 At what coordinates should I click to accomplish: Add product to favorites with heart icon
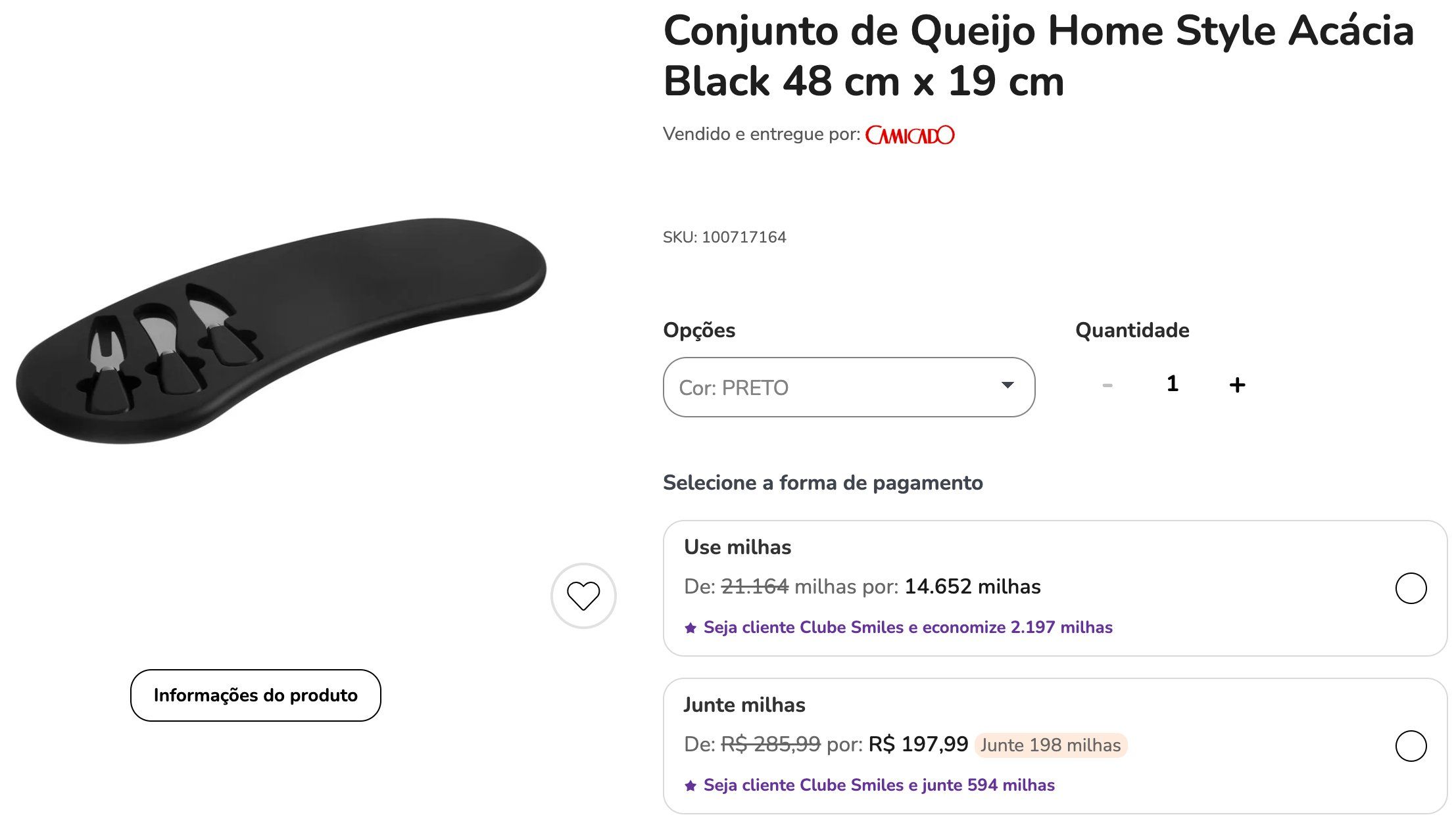click(583, 596)
